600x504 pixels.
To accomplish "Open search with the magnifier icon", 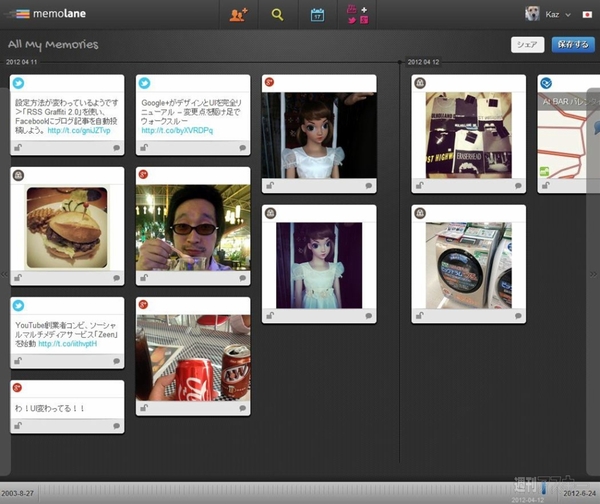I will pyautogui.click(x=278, y=15).
